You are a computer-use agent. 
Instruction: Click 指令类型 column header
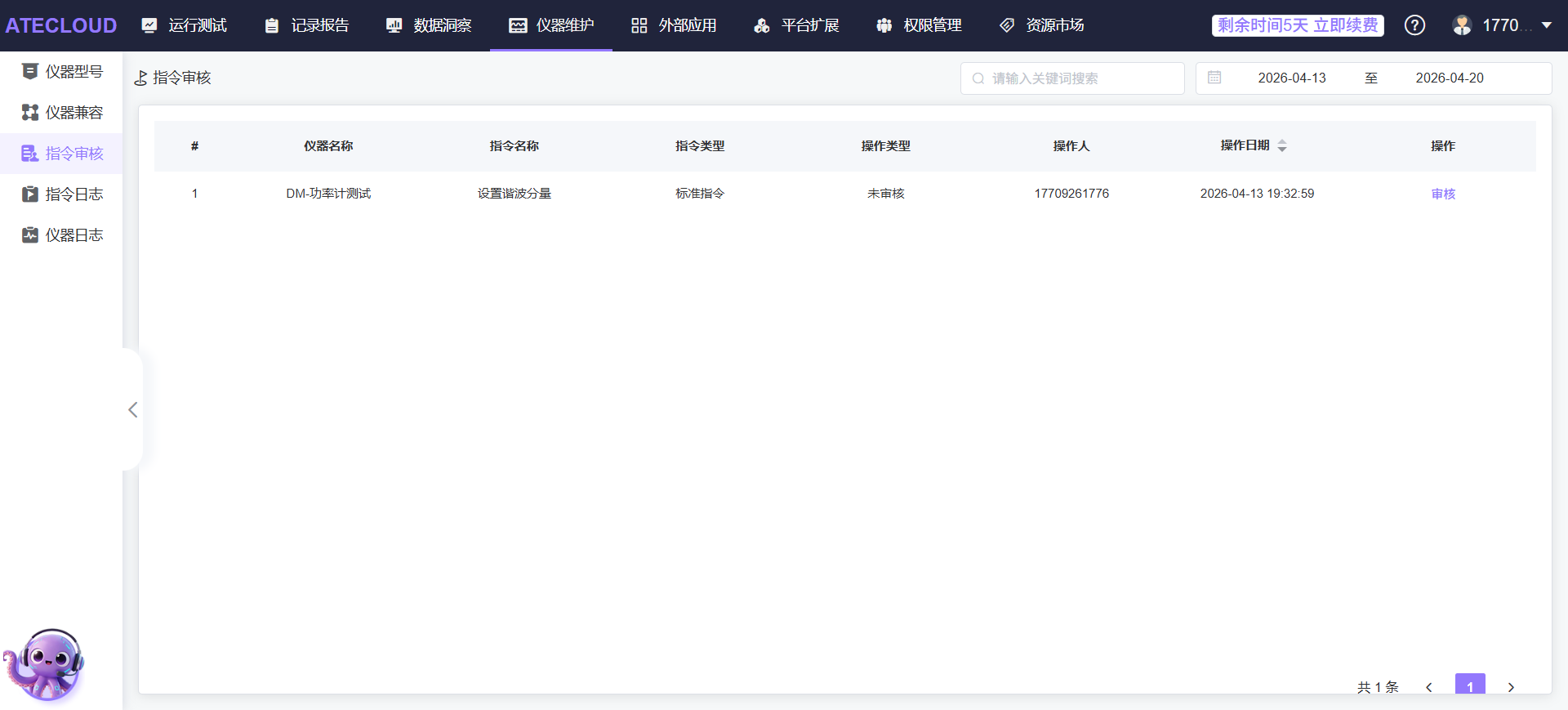click(x=700, y=146)
